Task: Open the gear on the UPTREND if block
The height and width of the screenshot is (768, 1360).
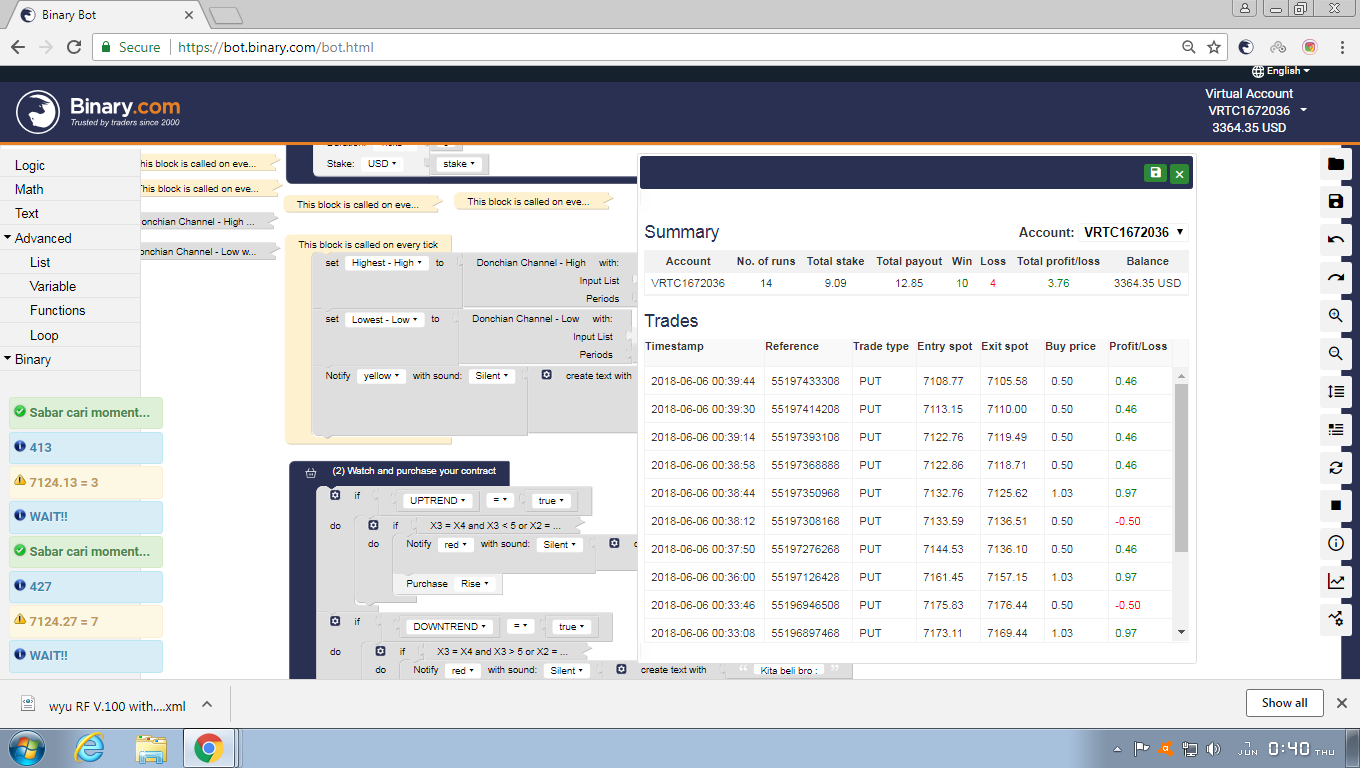Action: click(x=336, y=495)
